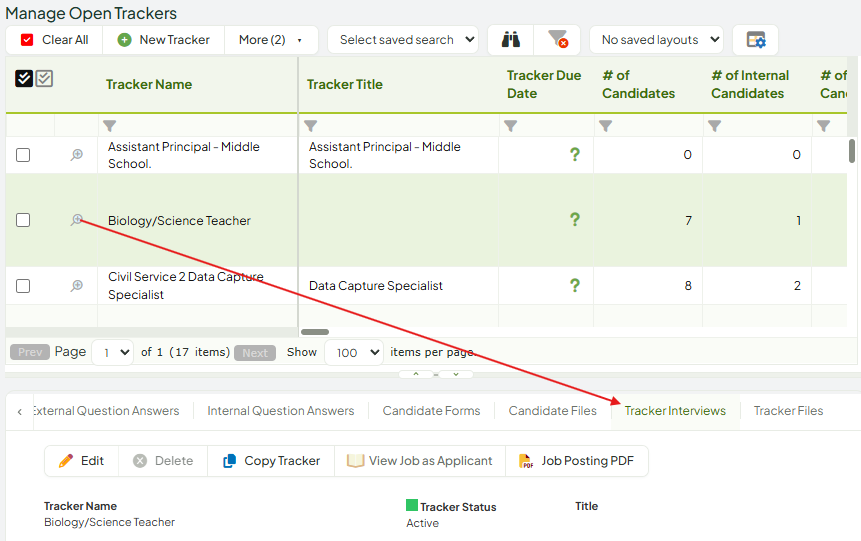Select the Tracker Files tab
Viewport: 861px width, 541px height.
coord(788,411)
